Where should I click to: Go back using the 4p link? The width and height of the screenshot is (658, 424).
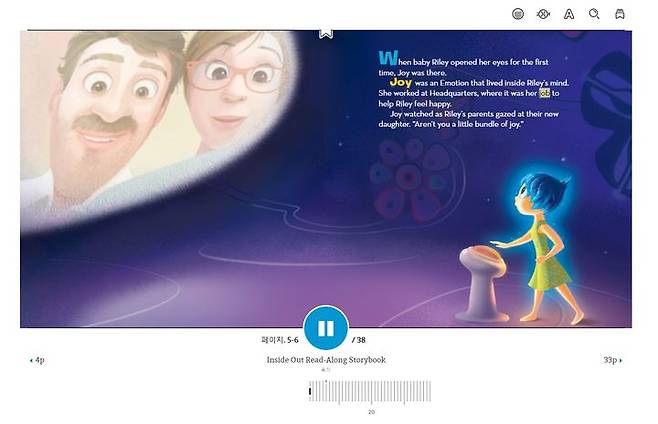point(37,360)
